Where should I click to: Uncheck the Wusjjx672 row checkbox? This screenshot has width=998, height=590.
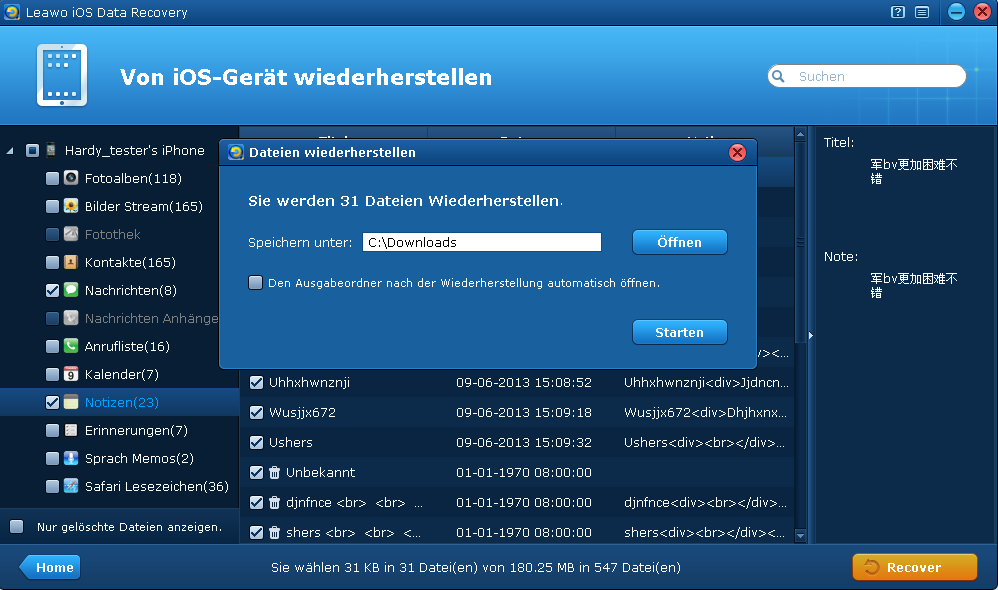coord(257,412)
